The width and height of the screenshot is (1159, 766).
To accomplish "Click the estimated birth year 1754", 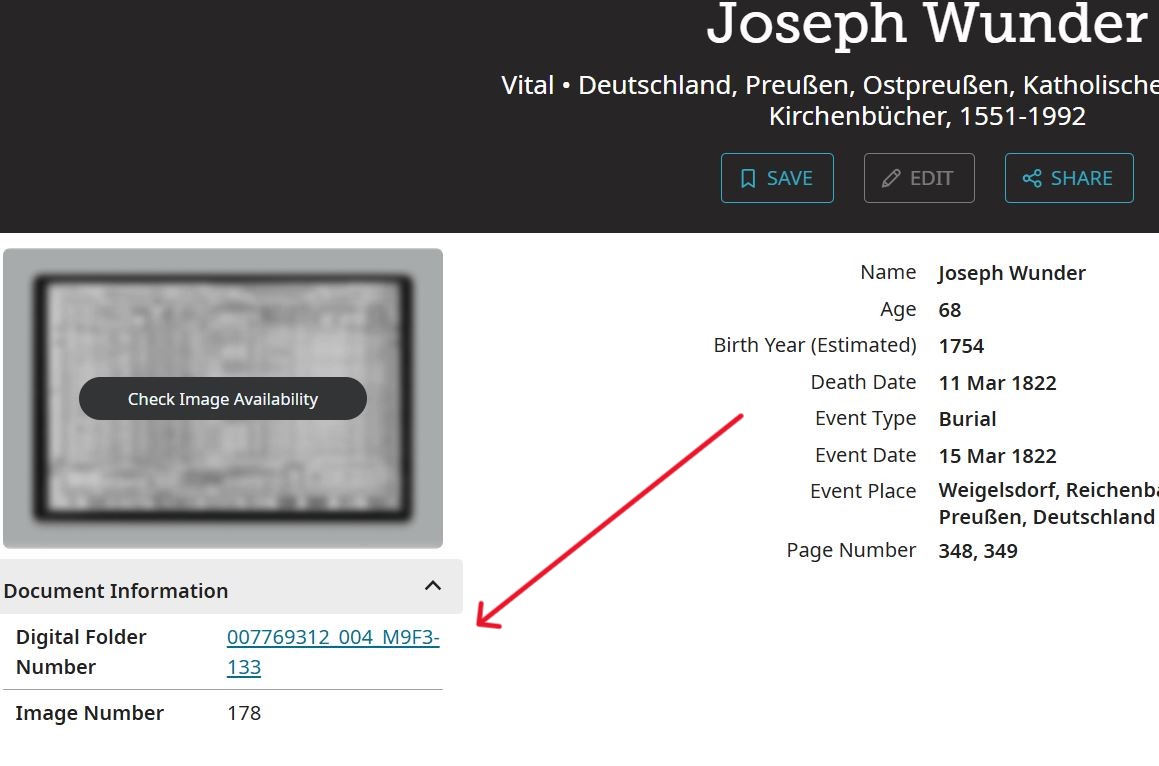I will (961, 346).
